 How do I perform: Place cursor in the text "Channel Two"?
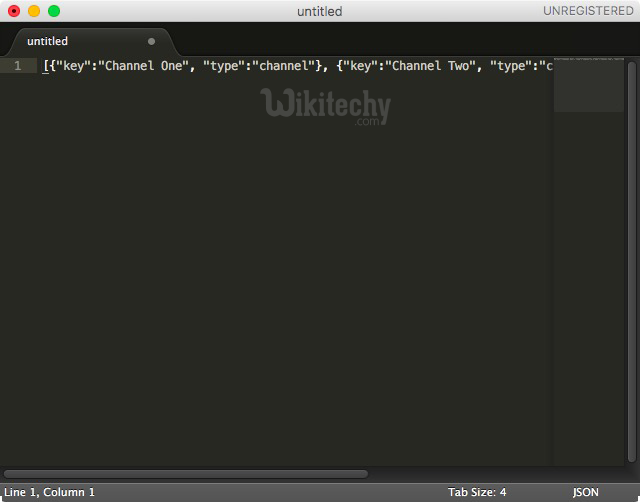[x=430, y=66]
